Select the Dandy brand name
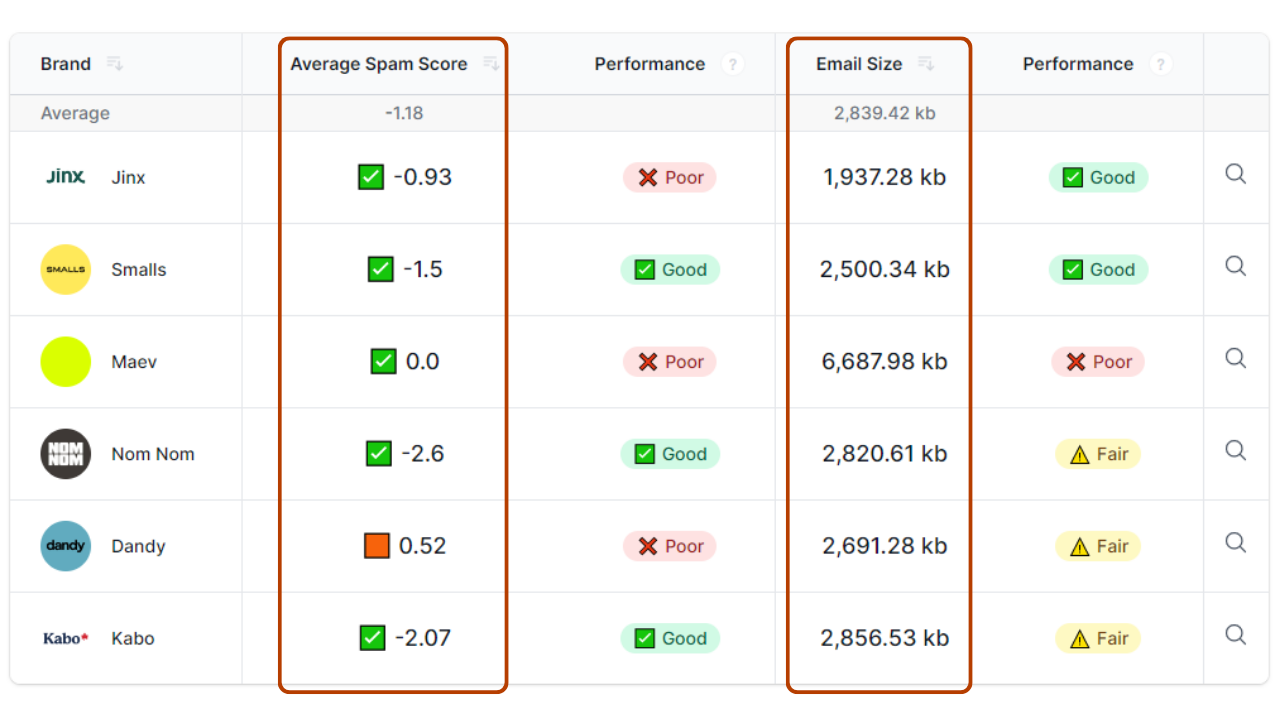The width and height of the screenshot is (1280, 720). pos(138,545)
